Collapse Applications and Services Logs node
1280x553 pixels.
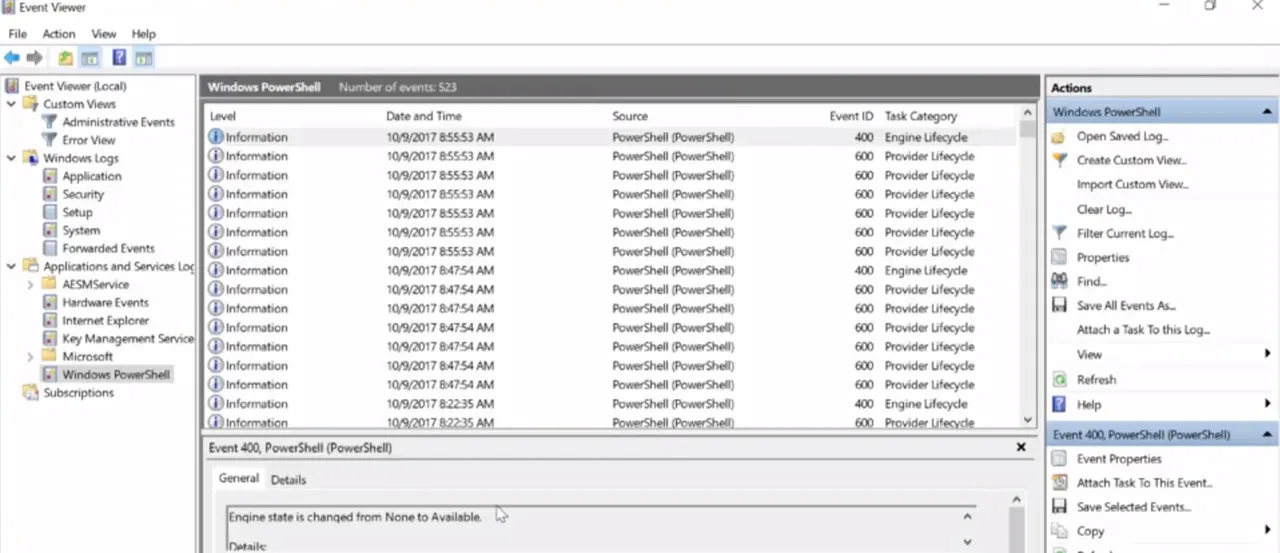[x=11, y=266]
